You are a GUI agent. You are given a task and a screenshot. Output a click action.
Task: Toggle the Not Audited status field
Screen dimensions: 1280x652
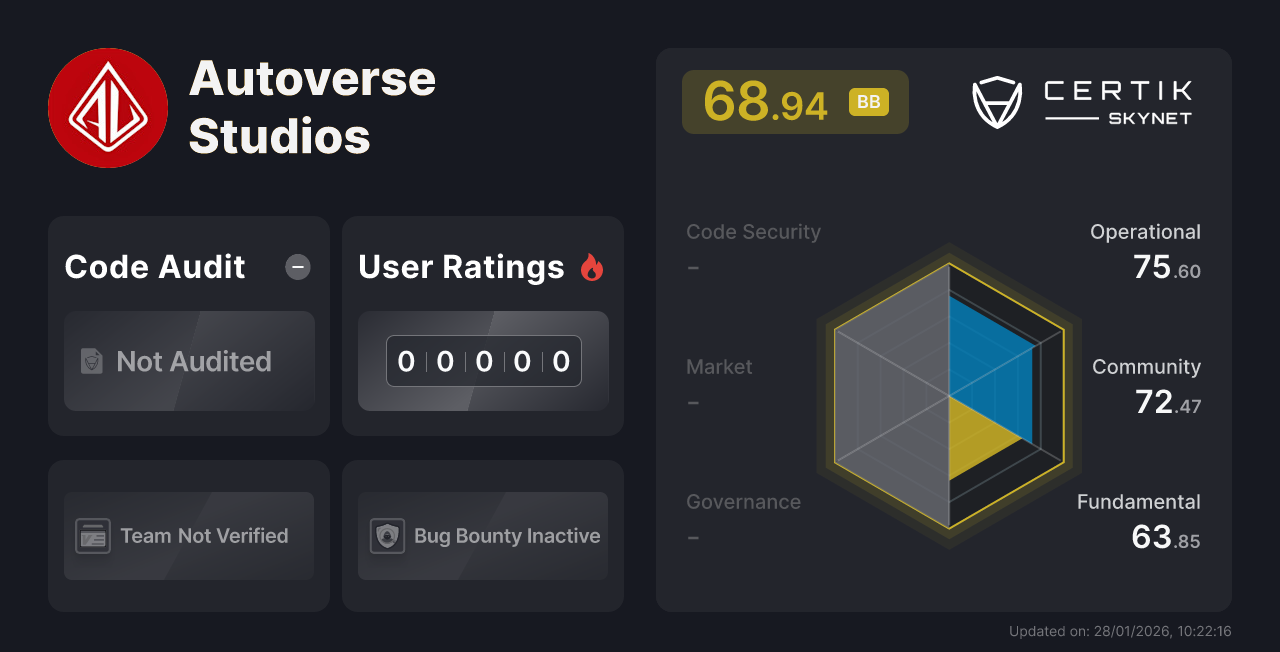(x=189, y=362)
